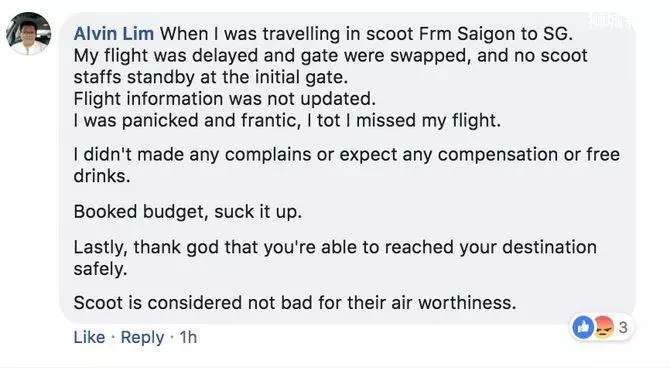Click the line about flight delayed and gates swapped
Image resolution: width=670 pixels, height=368 pixels.
[x=330, y=56]
